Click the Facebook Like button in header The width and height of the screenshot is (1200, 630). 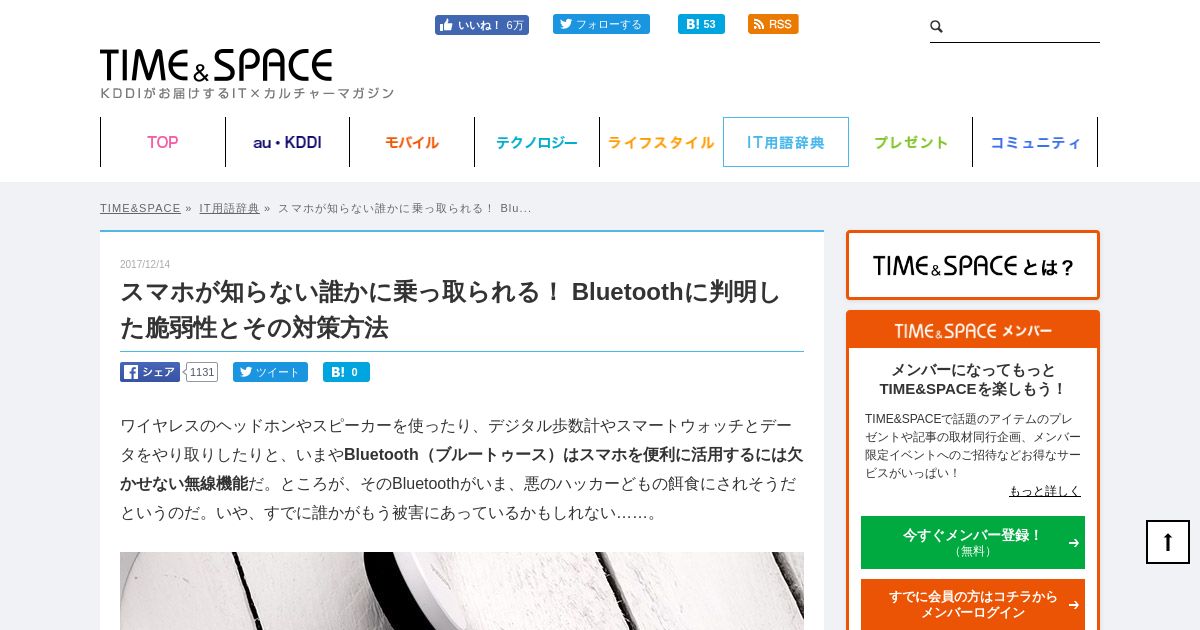click(481, 25)
